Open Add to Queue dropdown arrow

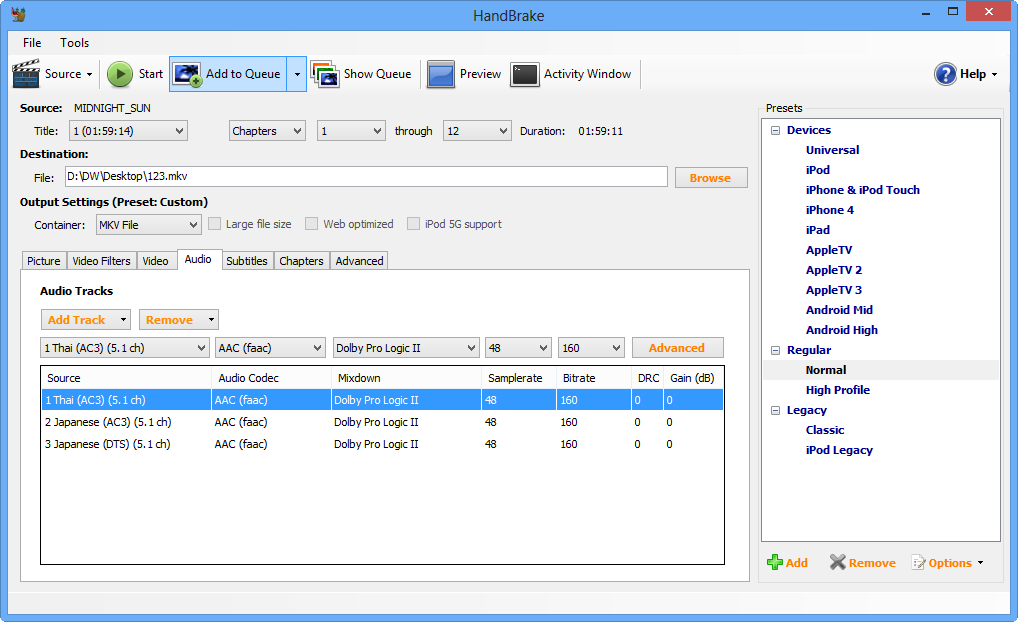tap(297, 74)
